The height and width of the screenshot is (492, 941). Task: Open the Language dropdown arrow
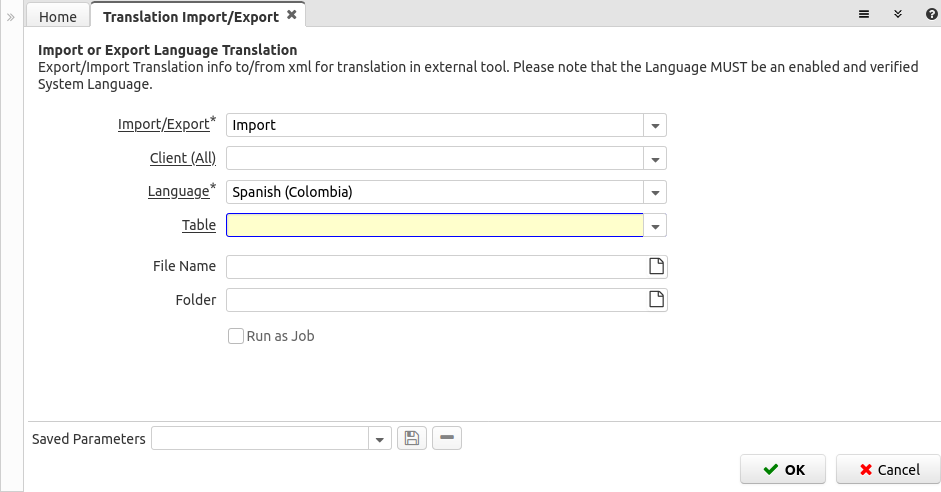click(x=655, y=193)
